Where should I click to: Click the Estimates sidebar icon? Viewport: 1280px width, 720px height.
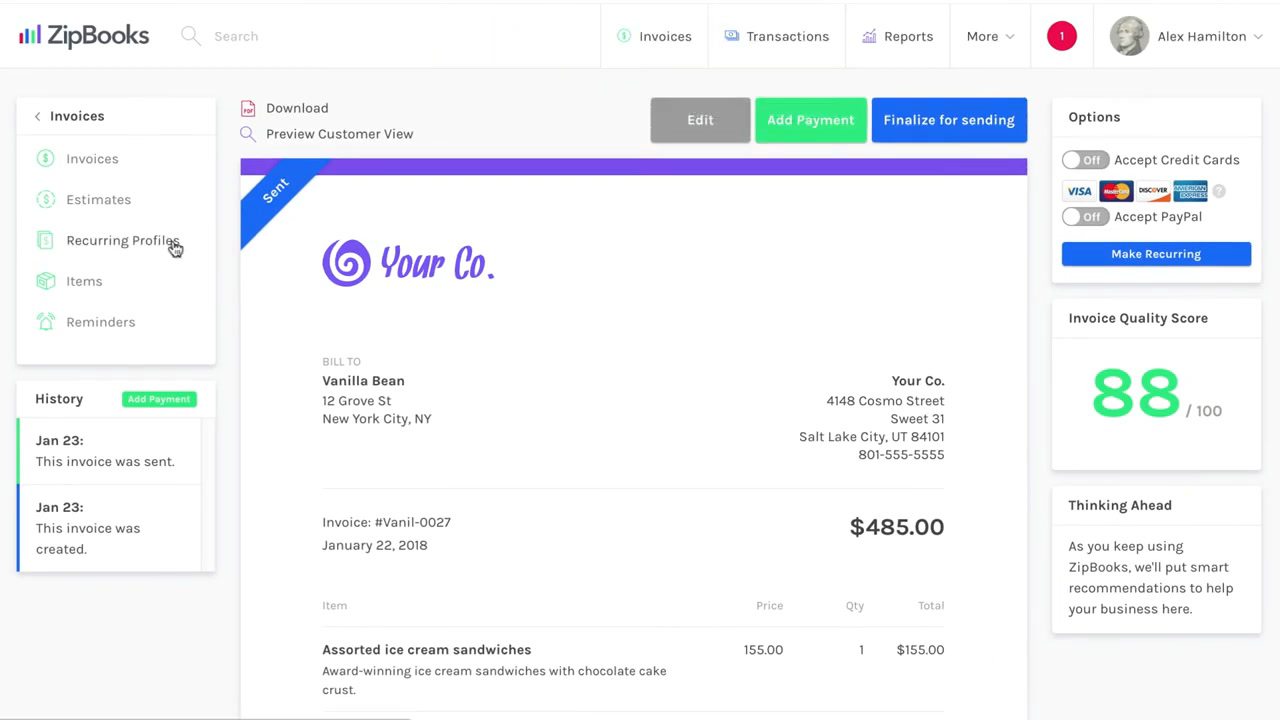tap(45, 200)
